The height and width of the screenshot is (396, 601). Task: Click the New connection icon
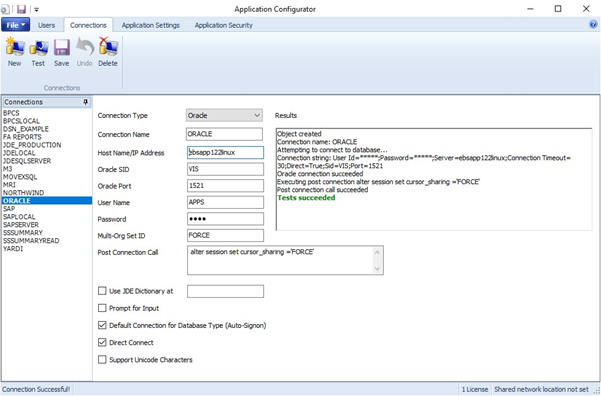(15, 52)
